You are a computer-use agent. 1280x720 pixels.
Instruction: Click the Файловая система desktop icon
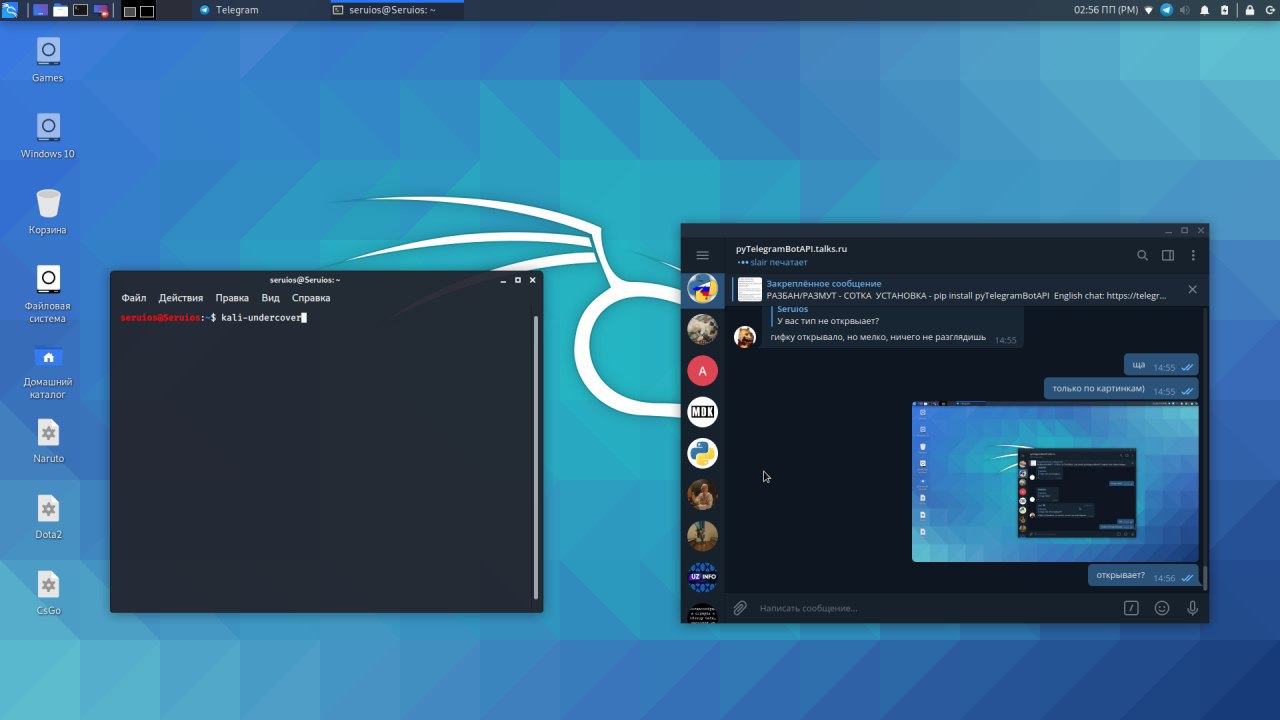click(x=47, y=295)
